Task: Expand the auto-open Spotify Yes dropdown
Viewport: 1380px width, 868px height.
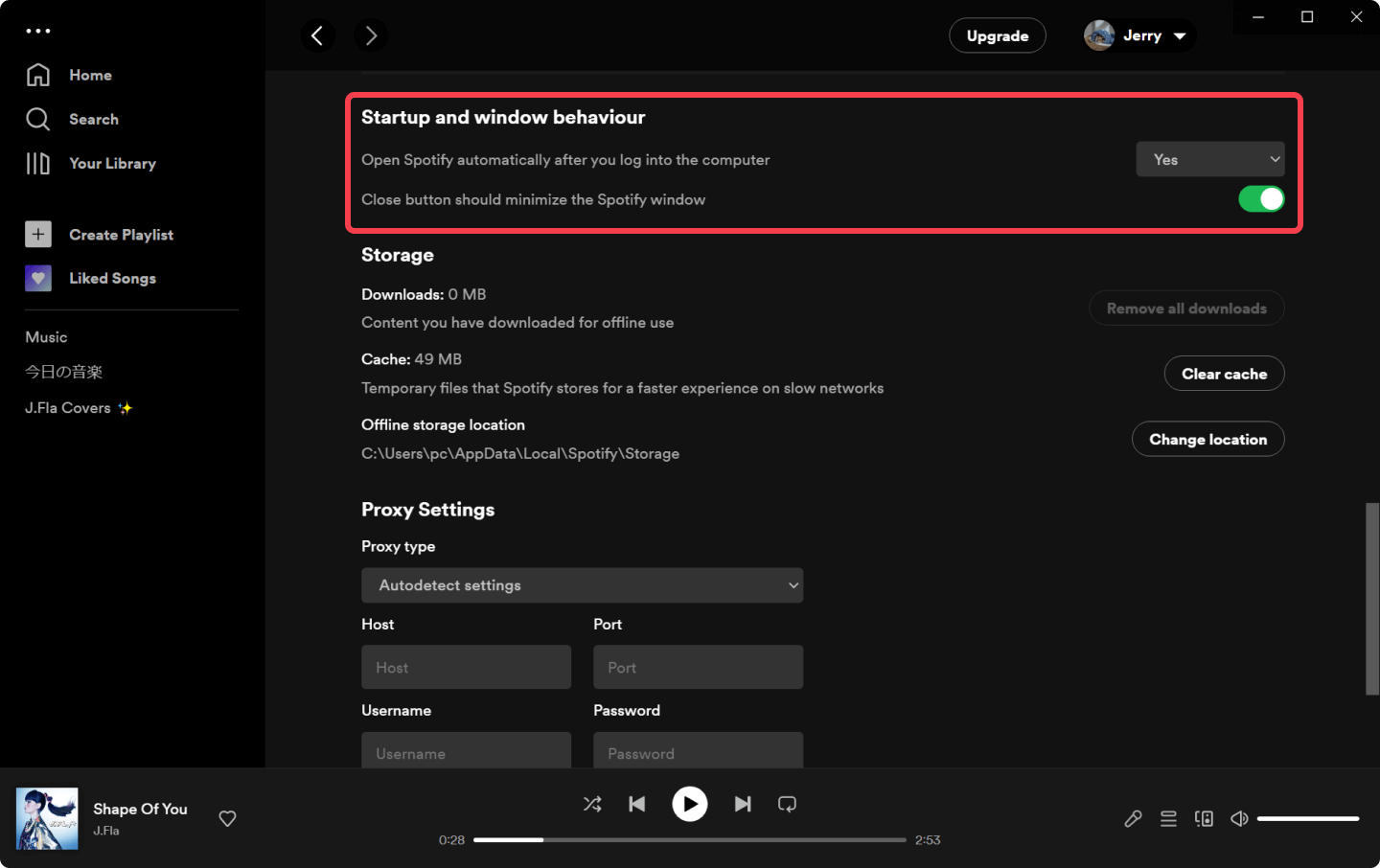Action: pyautogui.click(x=1210, y=159)
